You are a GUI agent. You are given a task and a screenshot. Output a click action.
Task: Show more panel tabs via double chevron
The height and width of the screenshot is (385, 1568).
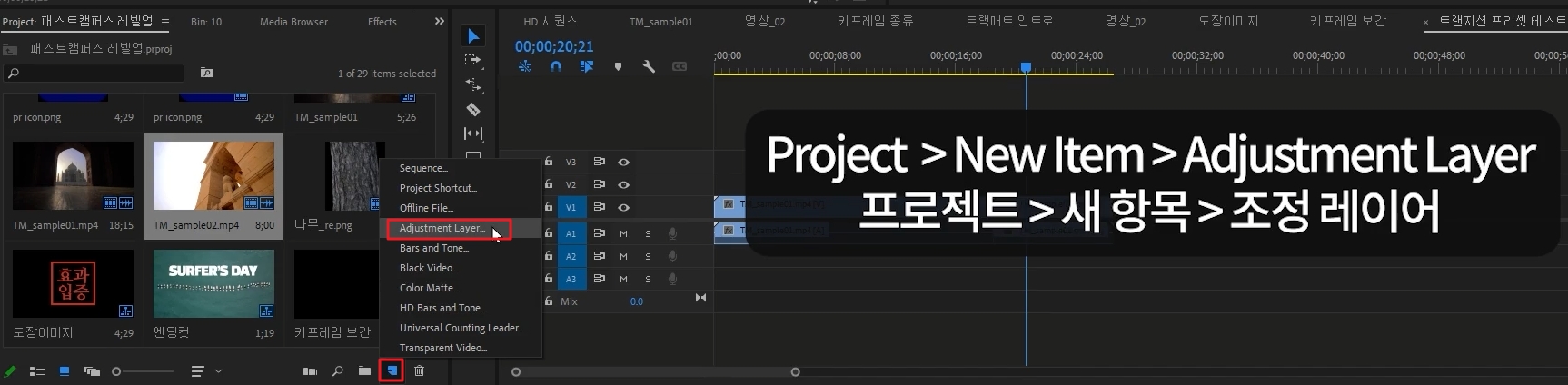point(440,21)
